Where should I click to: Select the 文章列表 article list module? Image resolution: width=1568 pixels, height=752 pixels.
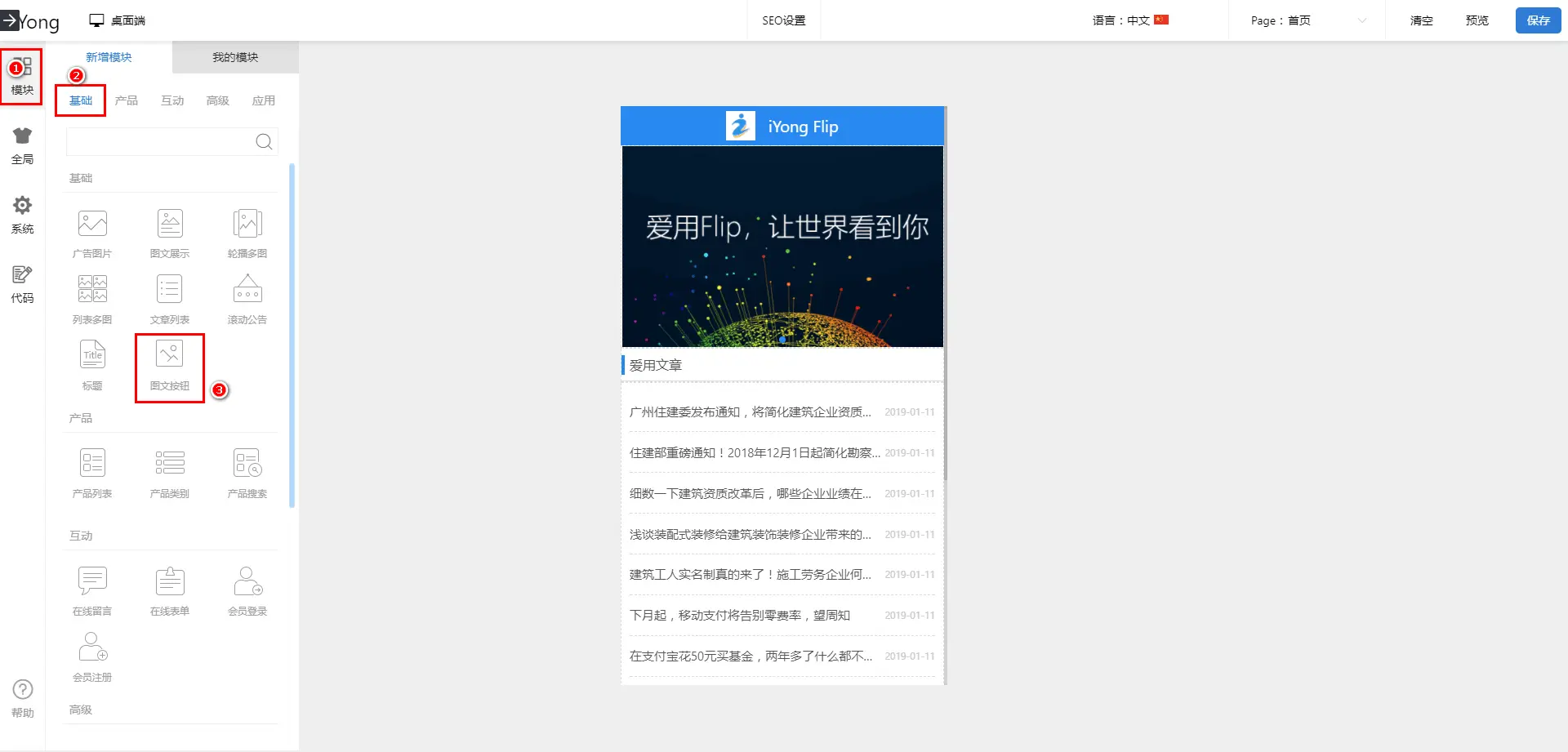click(x=170, y=291)
